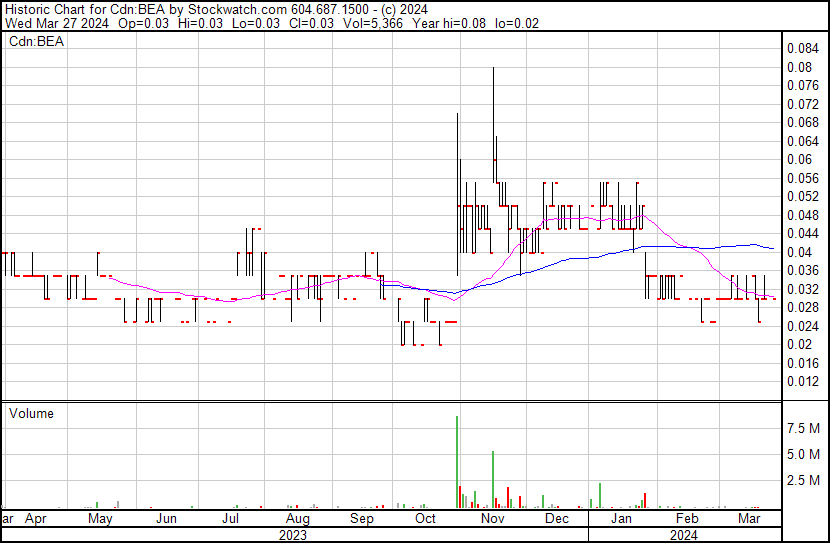The image size is (830, 543).
Task: Click the 5.0 M volume axis label
Action: coord(803,455)
